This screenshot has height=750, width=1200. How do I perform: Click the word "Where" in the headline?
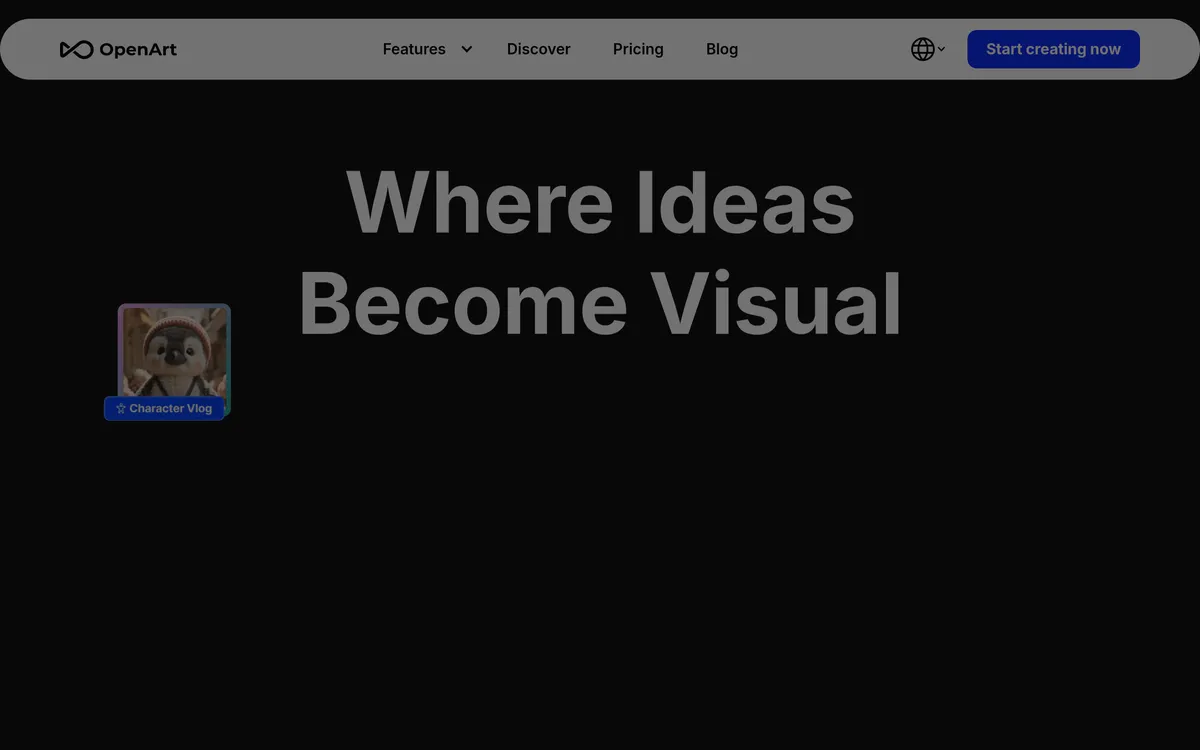pyautogui.click(x=479, y=203)
